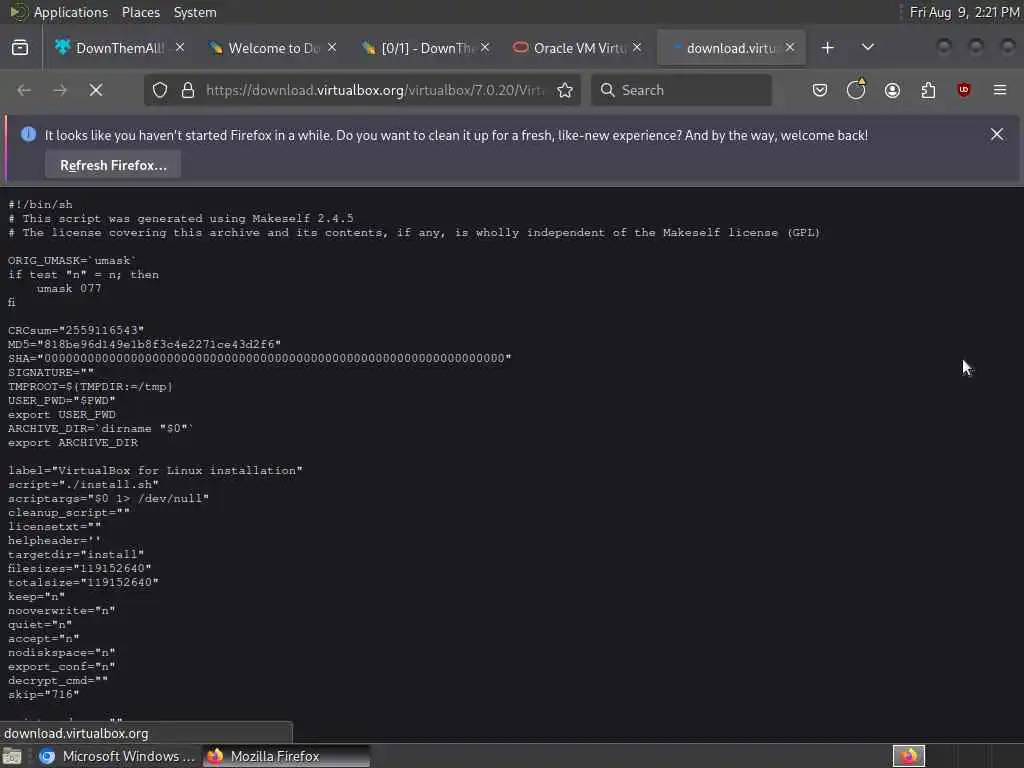Stop loading the page
The image size is (1024, 768).
click(96, 90)
